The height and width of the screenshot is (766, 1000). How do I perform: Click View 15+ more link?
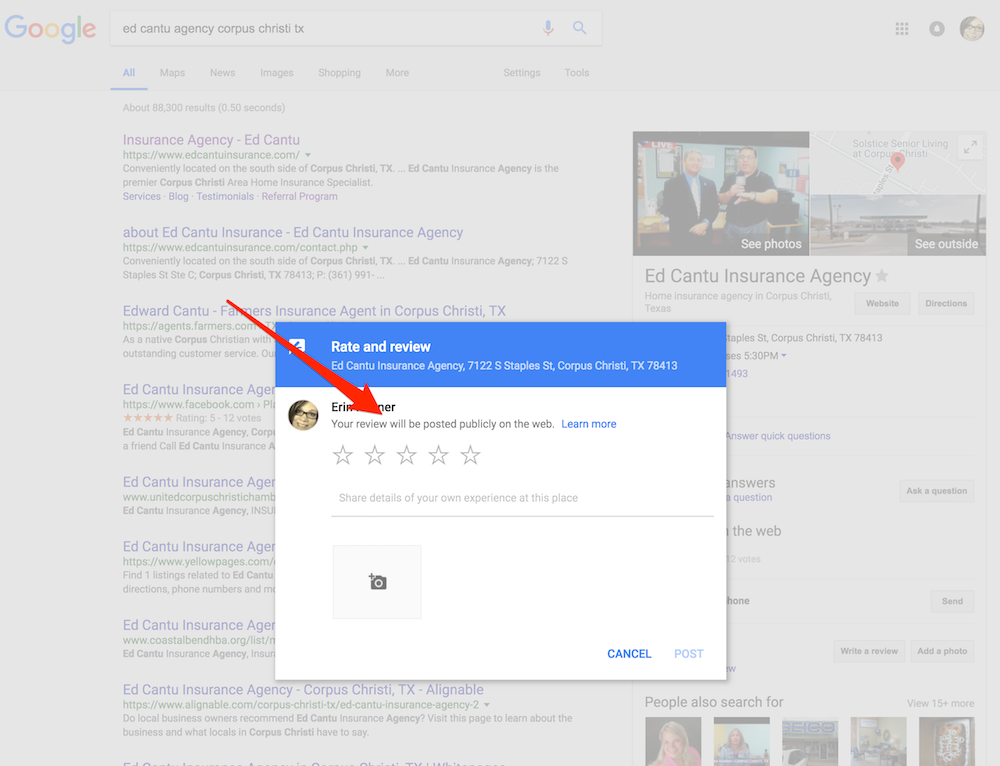tap(941, 703)
